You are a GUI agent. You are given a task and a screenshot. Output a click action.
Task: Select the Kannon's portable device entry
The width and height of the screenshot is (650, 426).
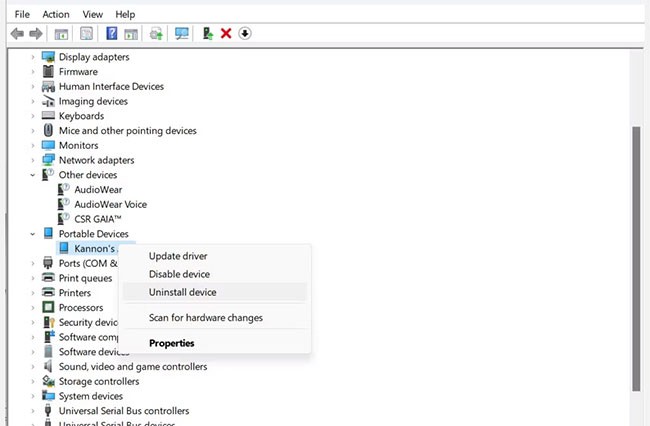click(95, 248)
